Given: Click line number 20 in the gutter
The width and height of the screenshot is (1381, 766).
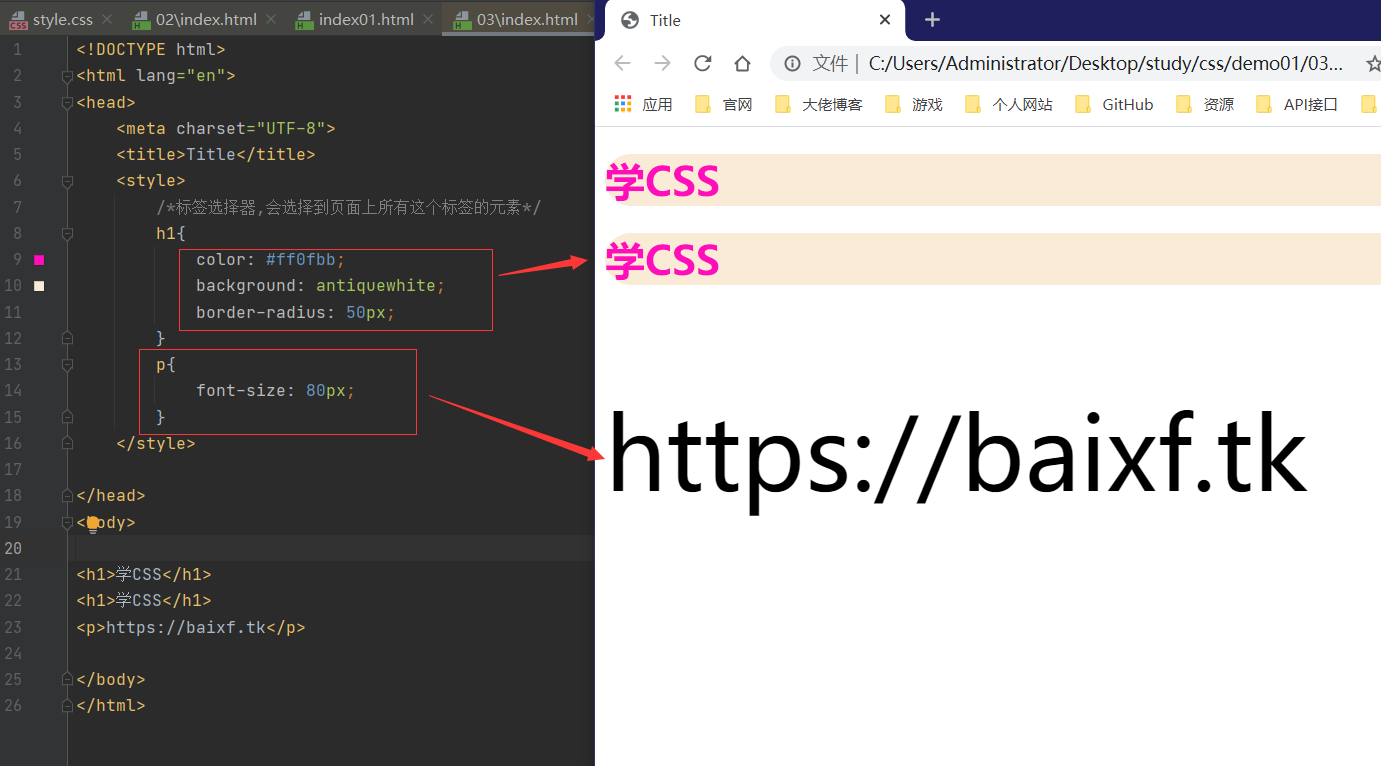Looking at the screenshot, I should pyautogui.click(x=13, y=548).
